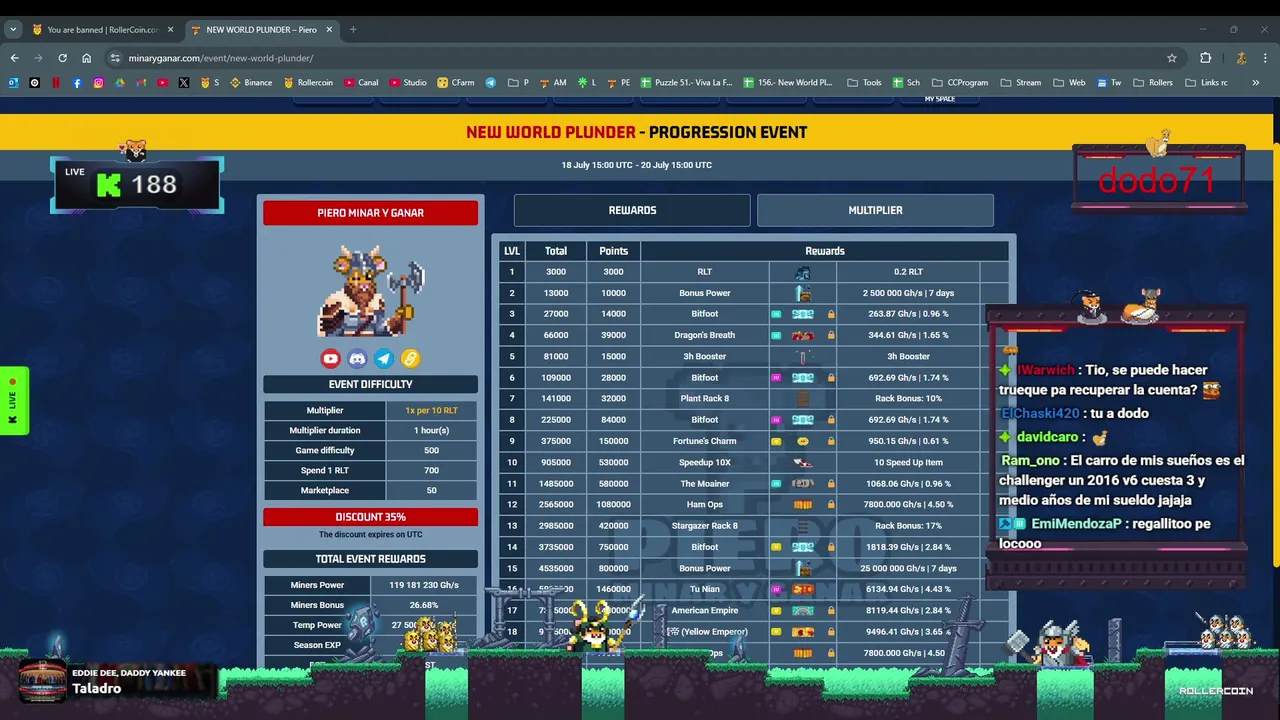Click the 'Stargazer Rack 8' reward name
Screen dimensions: 1280x720
tap(704, 526)
